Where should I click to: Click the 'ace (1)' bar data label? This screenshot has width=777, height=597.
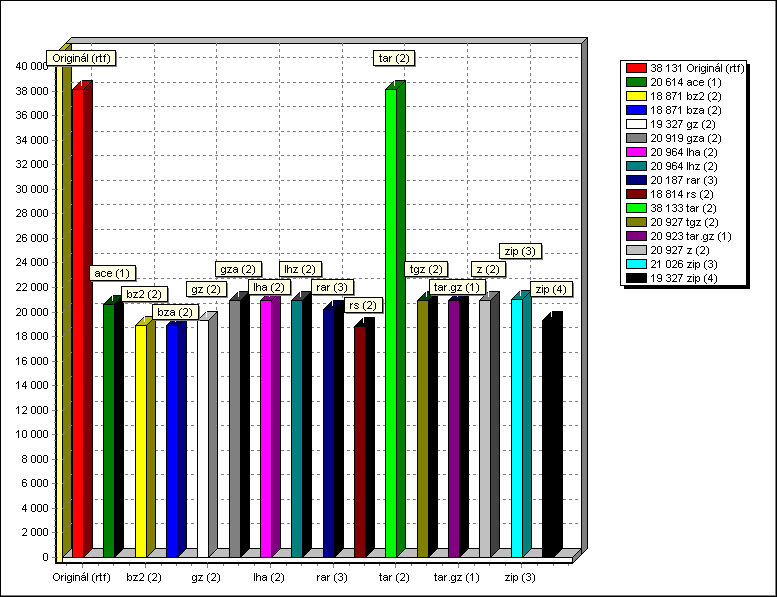112,273
